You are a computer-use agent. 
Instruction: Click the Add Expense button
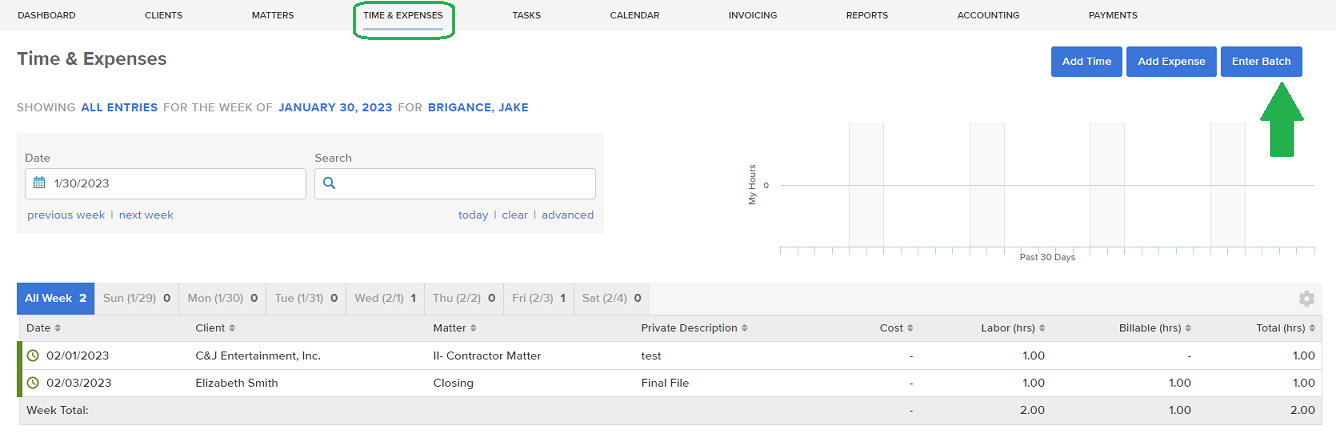[1172, 61]
